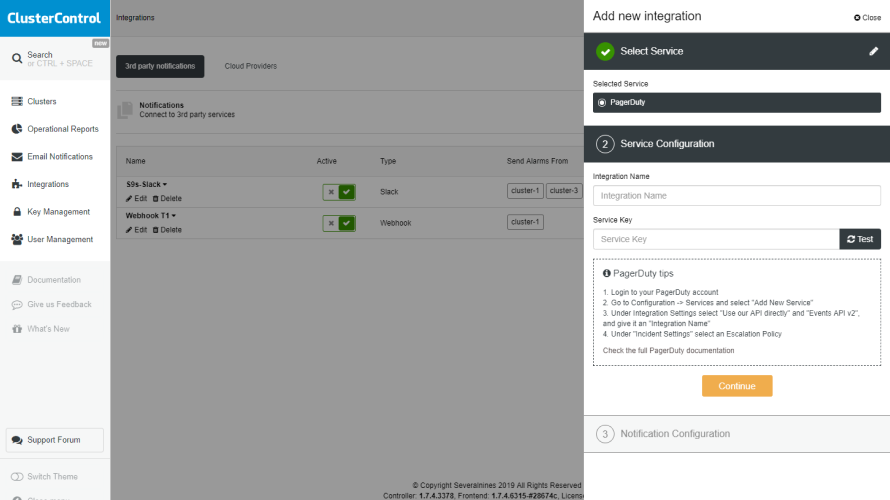Open Integrations puzzle piece icon
The width and height of the screenshot is (890, 500).
17,184
